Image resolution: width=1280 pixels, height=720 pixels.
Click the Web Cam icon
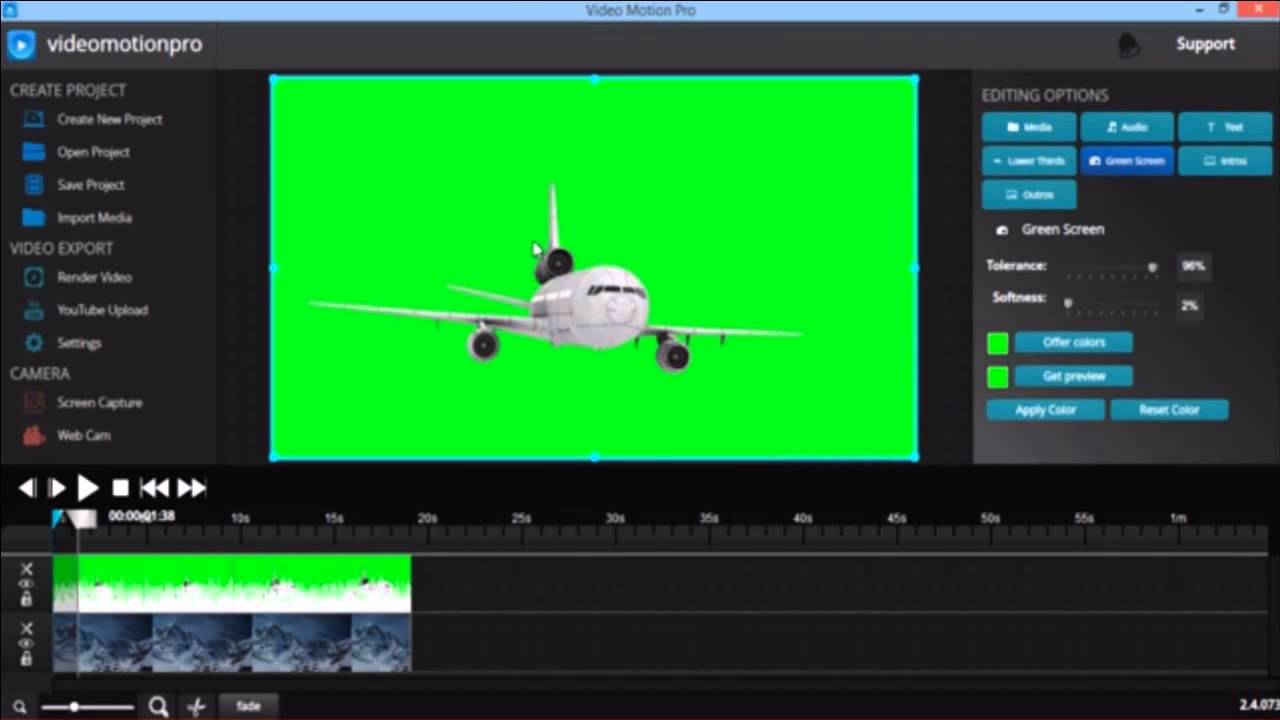point(34,436)
